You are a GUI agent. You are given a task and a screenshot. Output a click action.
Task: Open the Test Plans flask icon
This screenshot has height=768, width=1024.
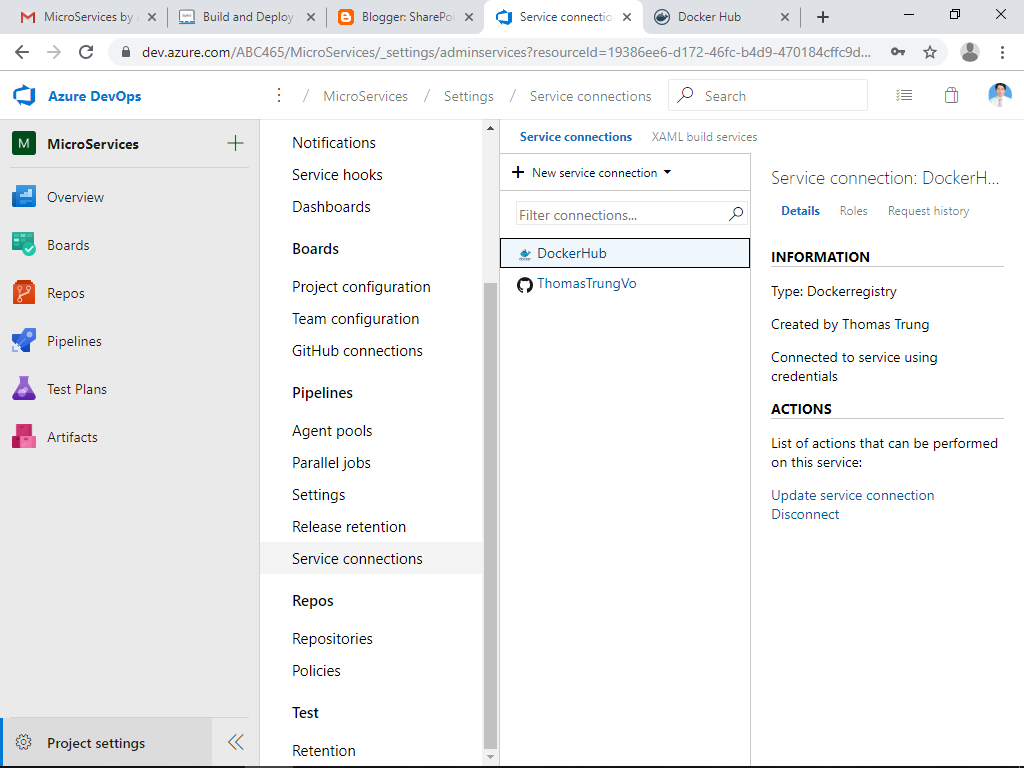(x=24, y=389)
